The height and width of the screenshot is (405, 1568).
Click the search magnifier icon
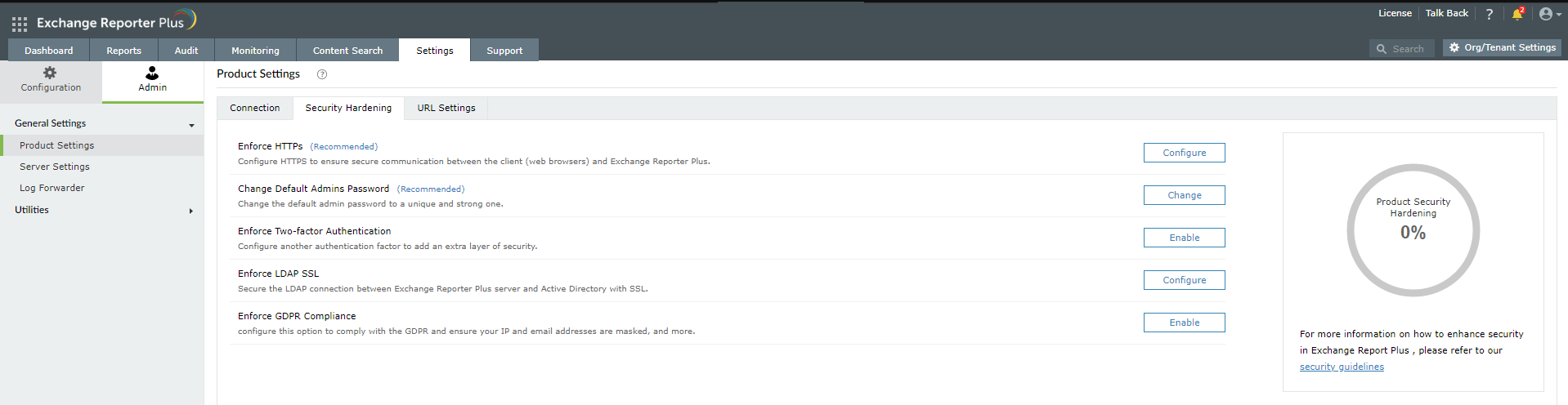point(1382,49)
